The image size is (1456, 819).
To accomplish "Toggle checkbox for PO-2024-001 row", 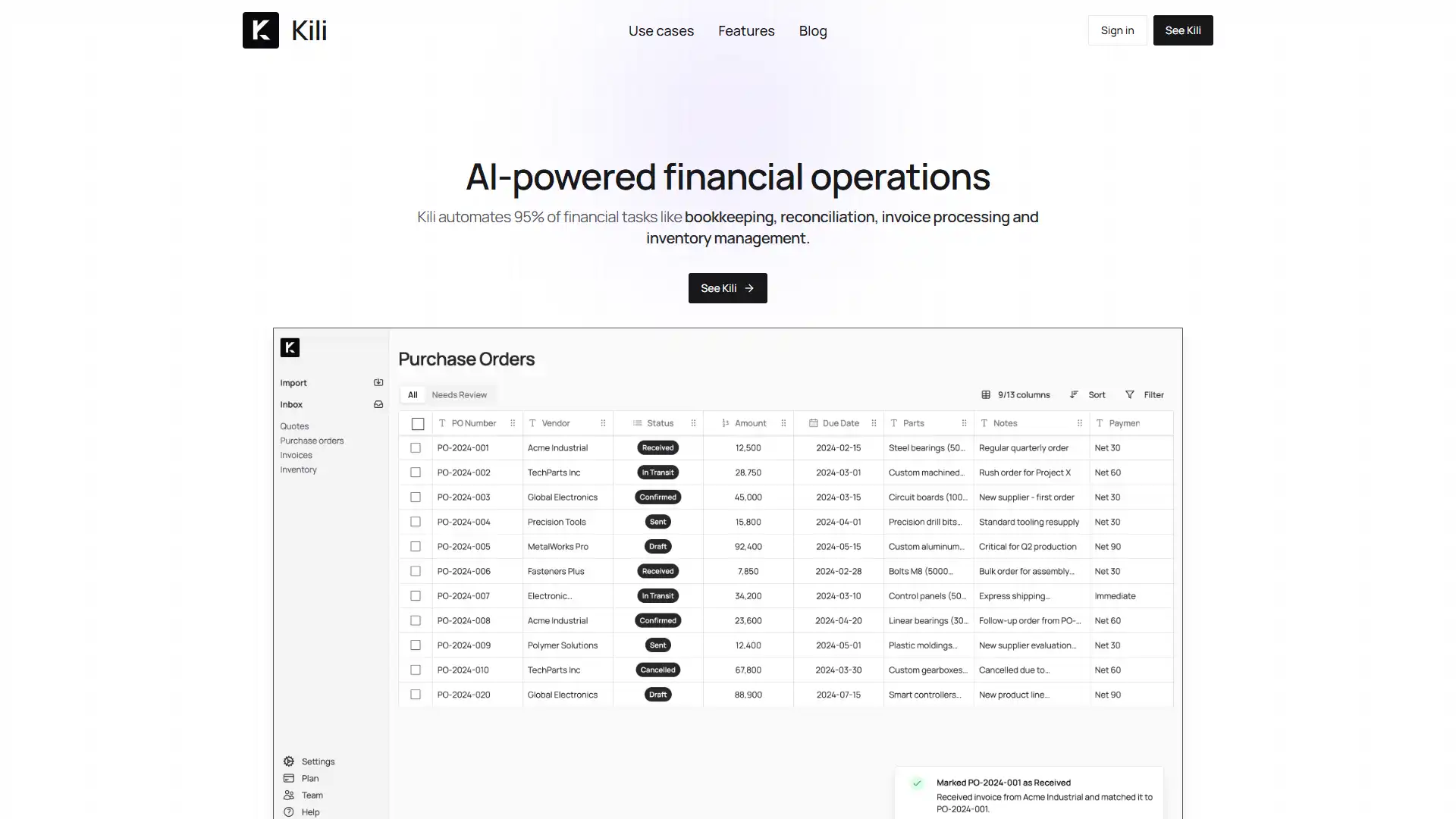I will tap(416, 447).
